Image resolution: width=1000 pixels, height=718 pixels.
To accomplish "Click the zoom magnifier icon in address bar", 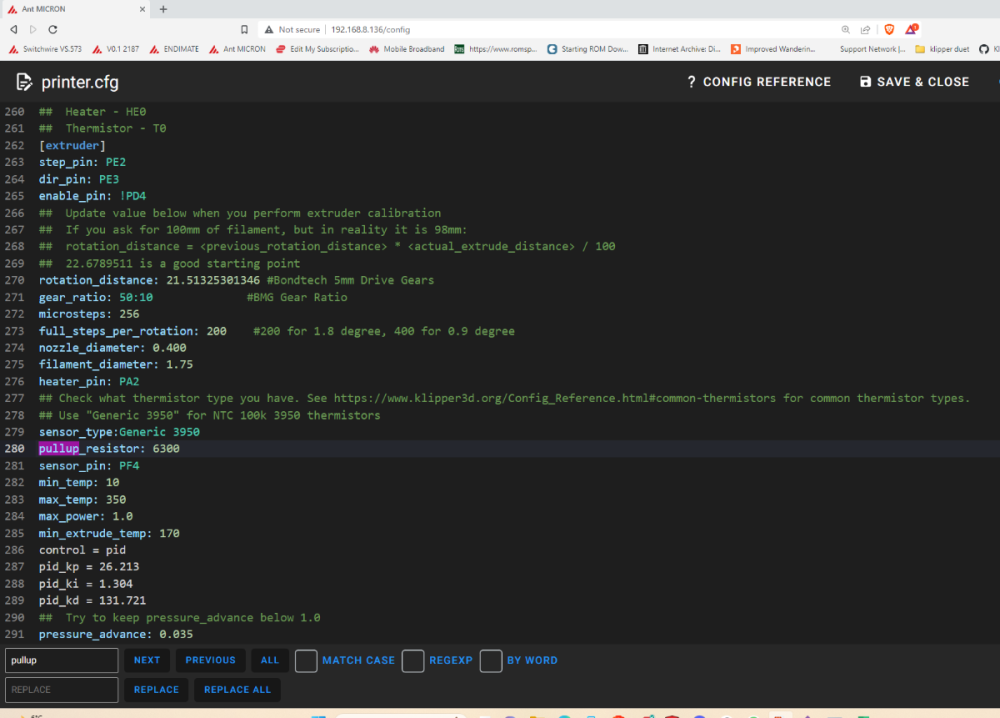I will pos(846,30).
